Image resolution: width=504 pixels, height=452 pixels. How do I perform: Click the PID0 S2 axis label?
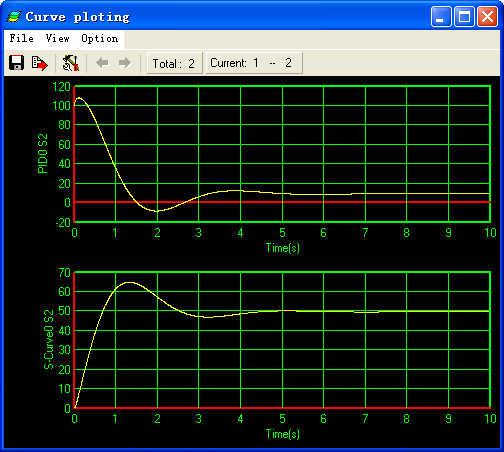point(43,154)
